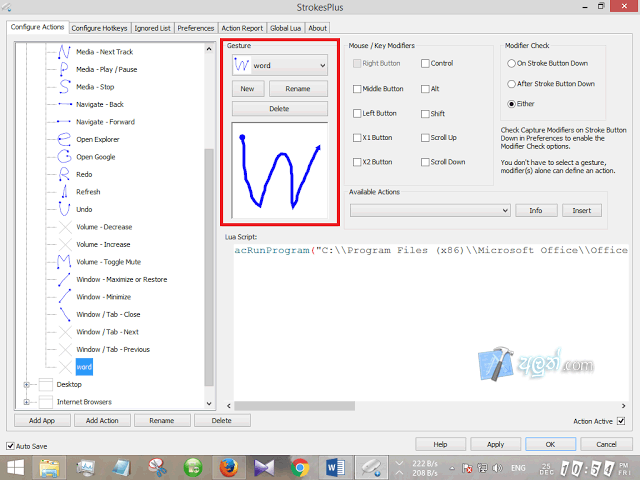The image size is (640, 480).
Task: Click the G gesture icon for Open Google
Action: tap(64, 157)
